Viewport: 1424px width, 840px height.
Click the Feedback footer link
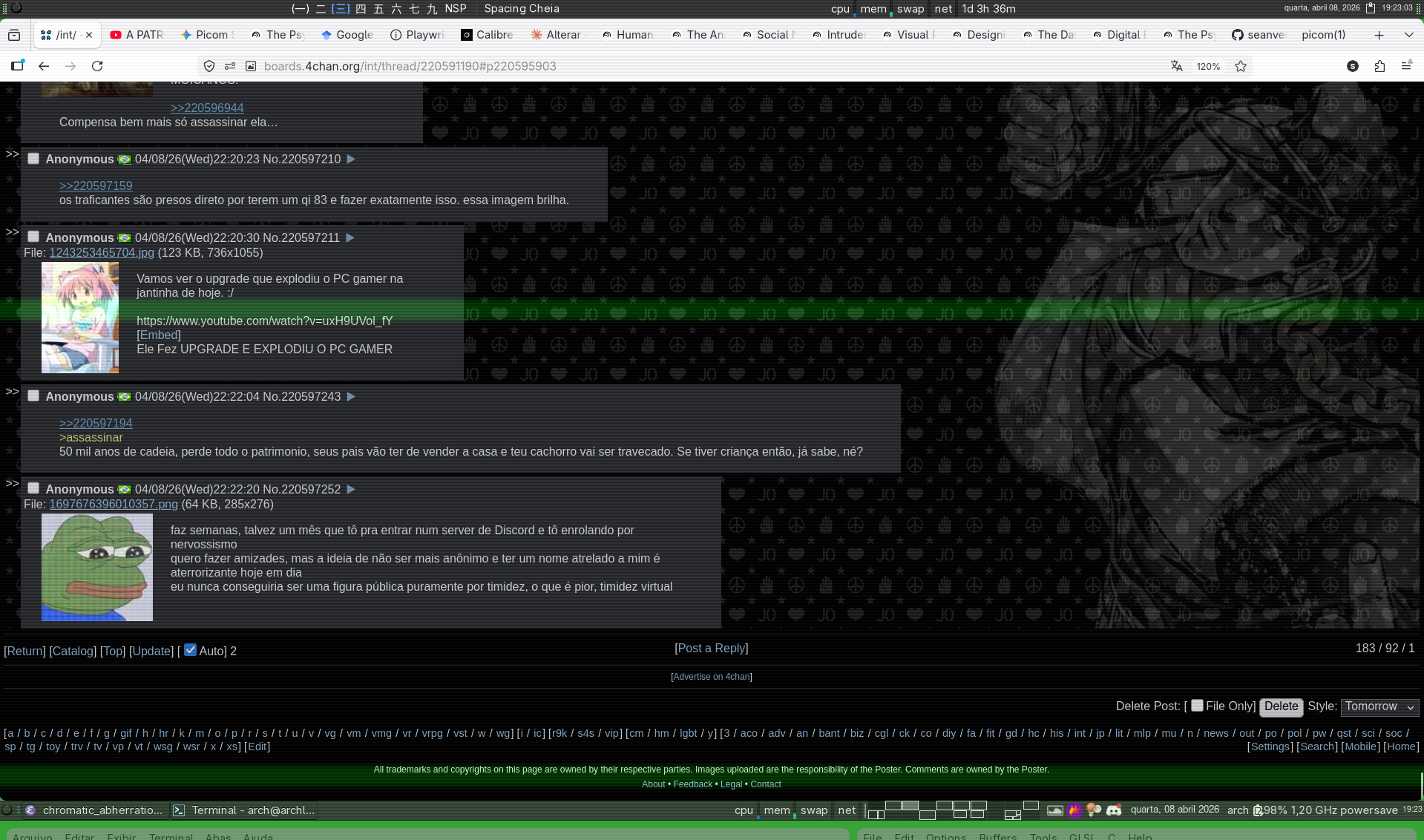[692, 784]
